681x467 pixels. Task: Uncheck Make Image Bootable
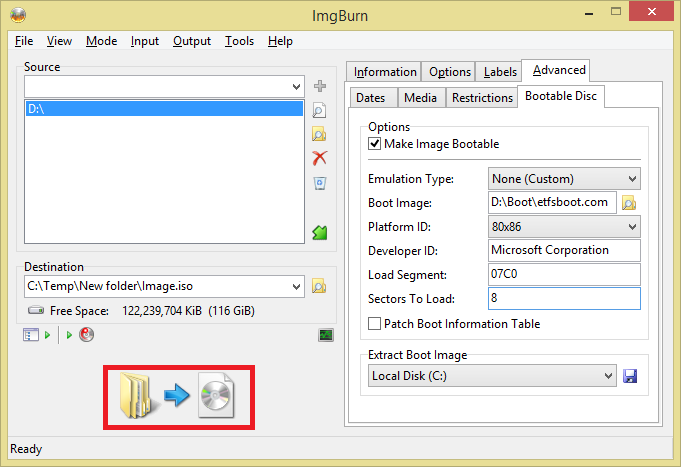(374, 144)
